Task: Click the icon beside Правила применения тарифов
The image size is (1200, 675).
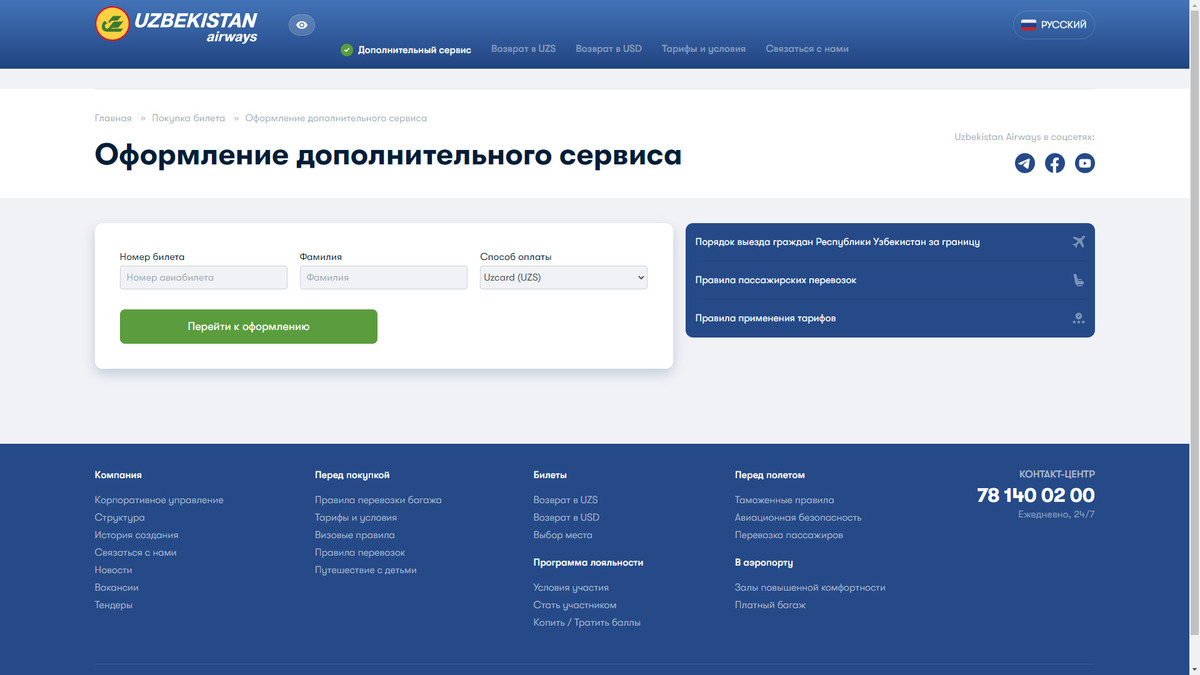Action: pyautogui.click(x=1078, y=318)
